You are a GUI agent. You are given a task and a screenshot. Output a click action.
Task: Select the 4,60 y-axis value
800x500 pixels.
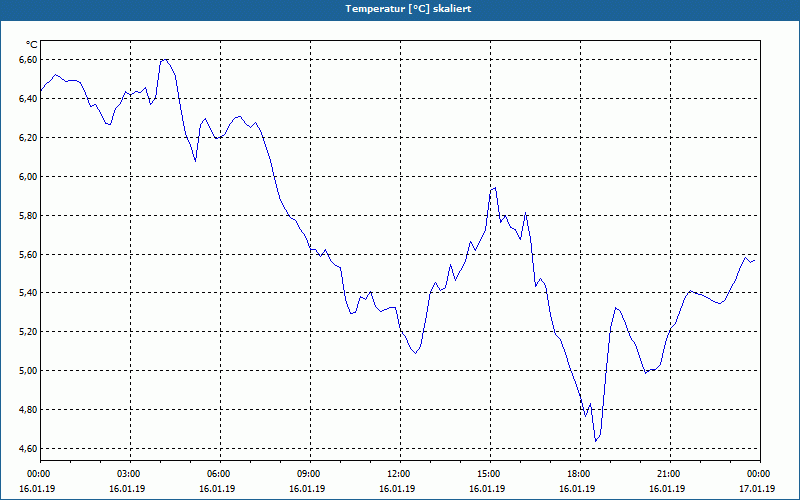(28, 448)
